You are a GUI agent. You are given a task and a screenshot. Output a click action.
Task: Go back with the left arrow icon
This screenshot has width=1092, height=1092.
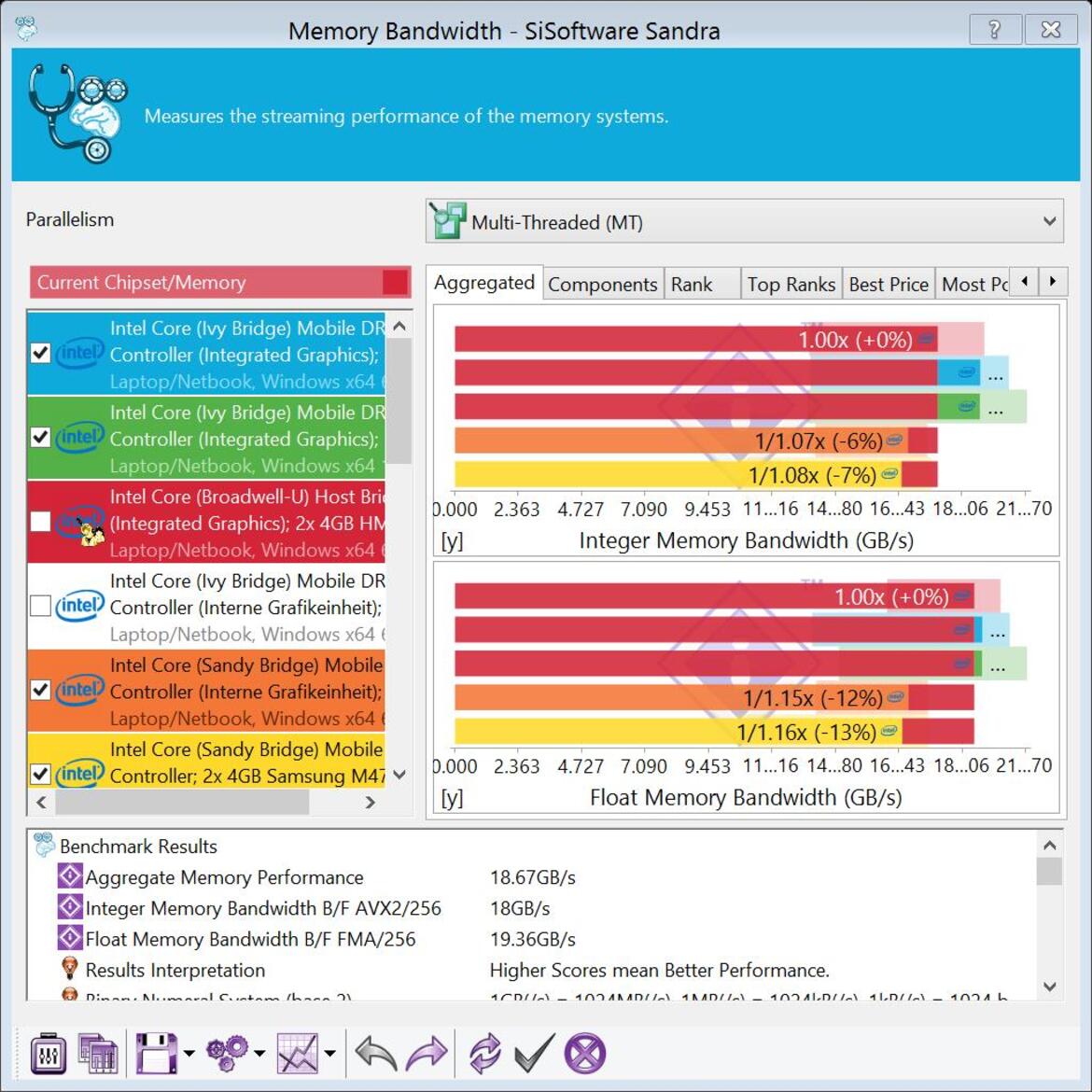click(375, 1053)
